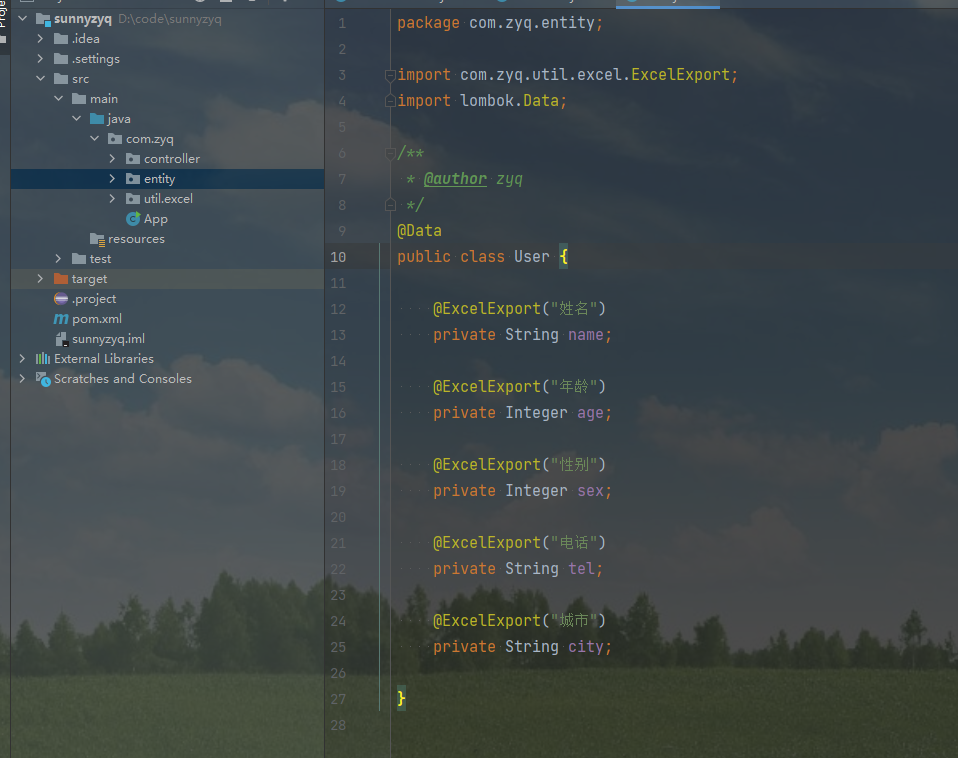Click the .project file icon
Screen dimensions: 958x758
pyautogui.click(x=61, y=299)
